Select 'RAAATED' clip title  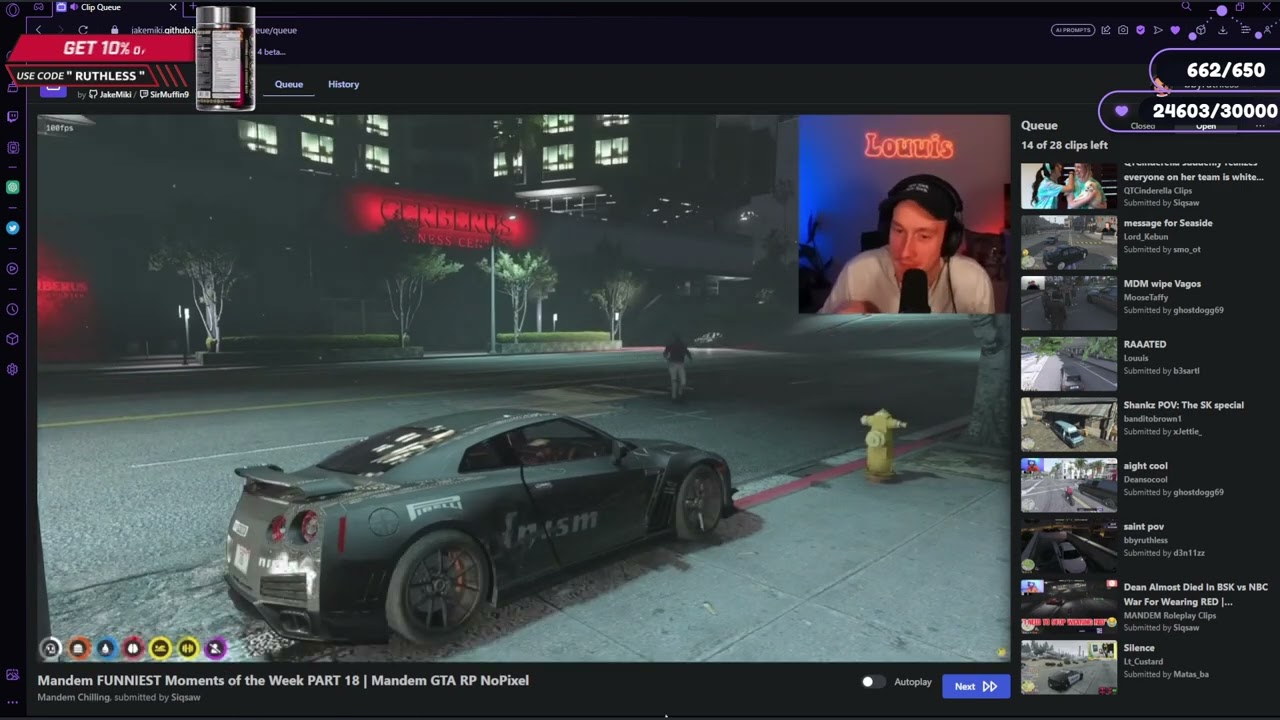tap(1145, 344)
